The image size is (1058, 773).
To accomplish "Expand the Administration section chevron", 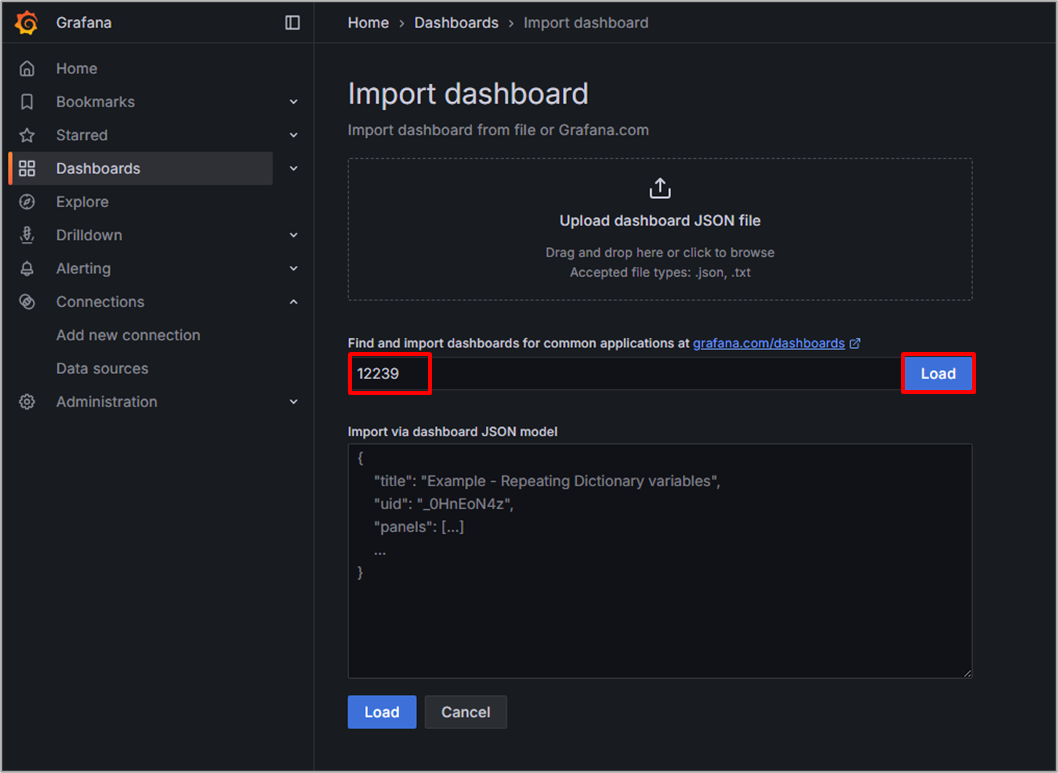I will (293, 402).
